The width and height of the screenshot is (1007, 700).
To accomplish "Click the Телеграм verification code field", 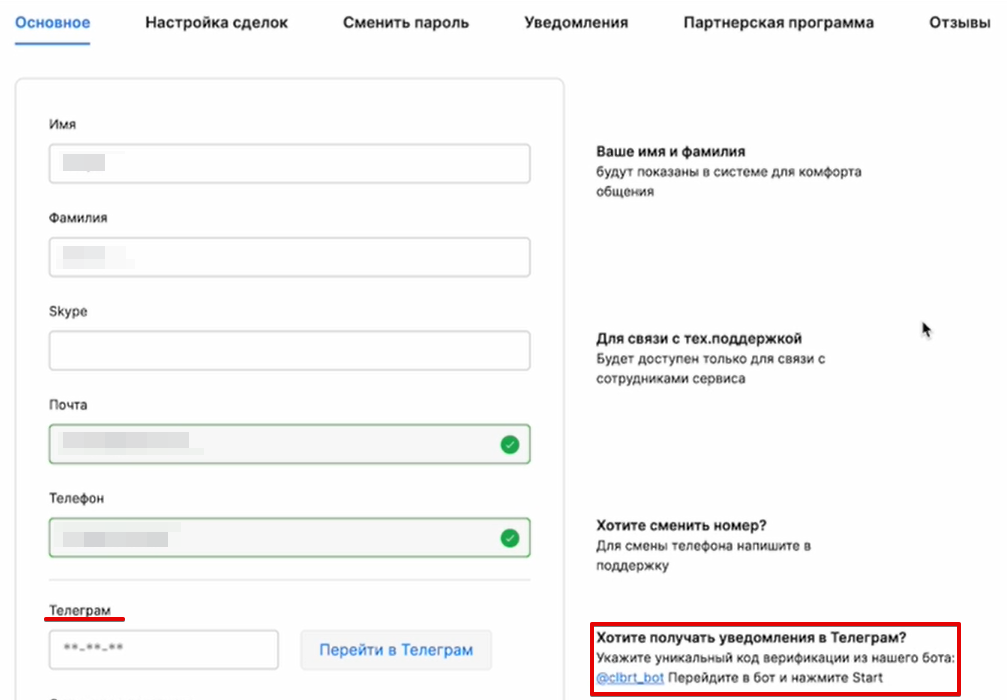I will point(163,649).
